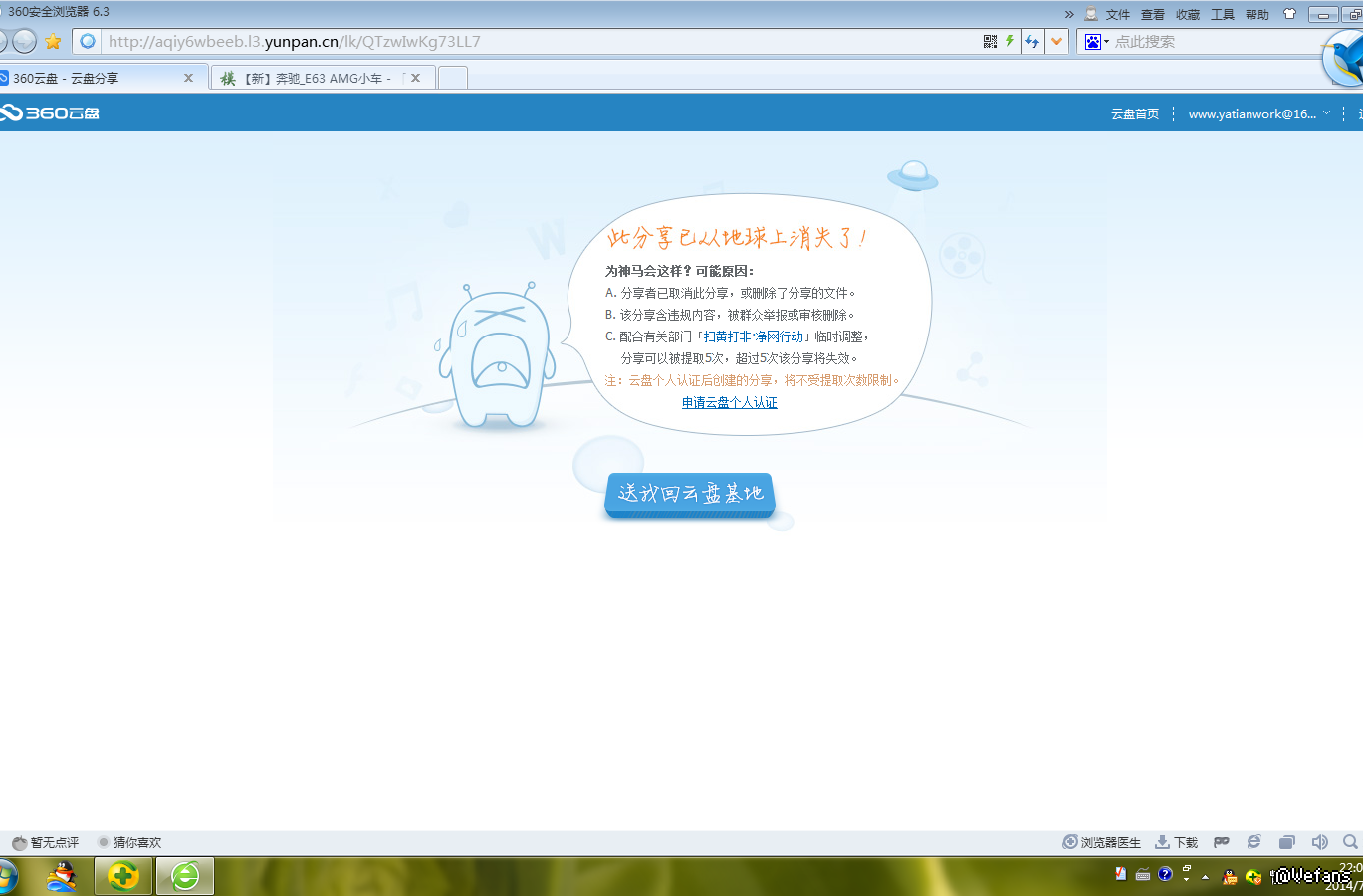Toggle the browser mute speaker icon
The width and height of the screenshot is (1363, 896).
(x=1319, y=842)
